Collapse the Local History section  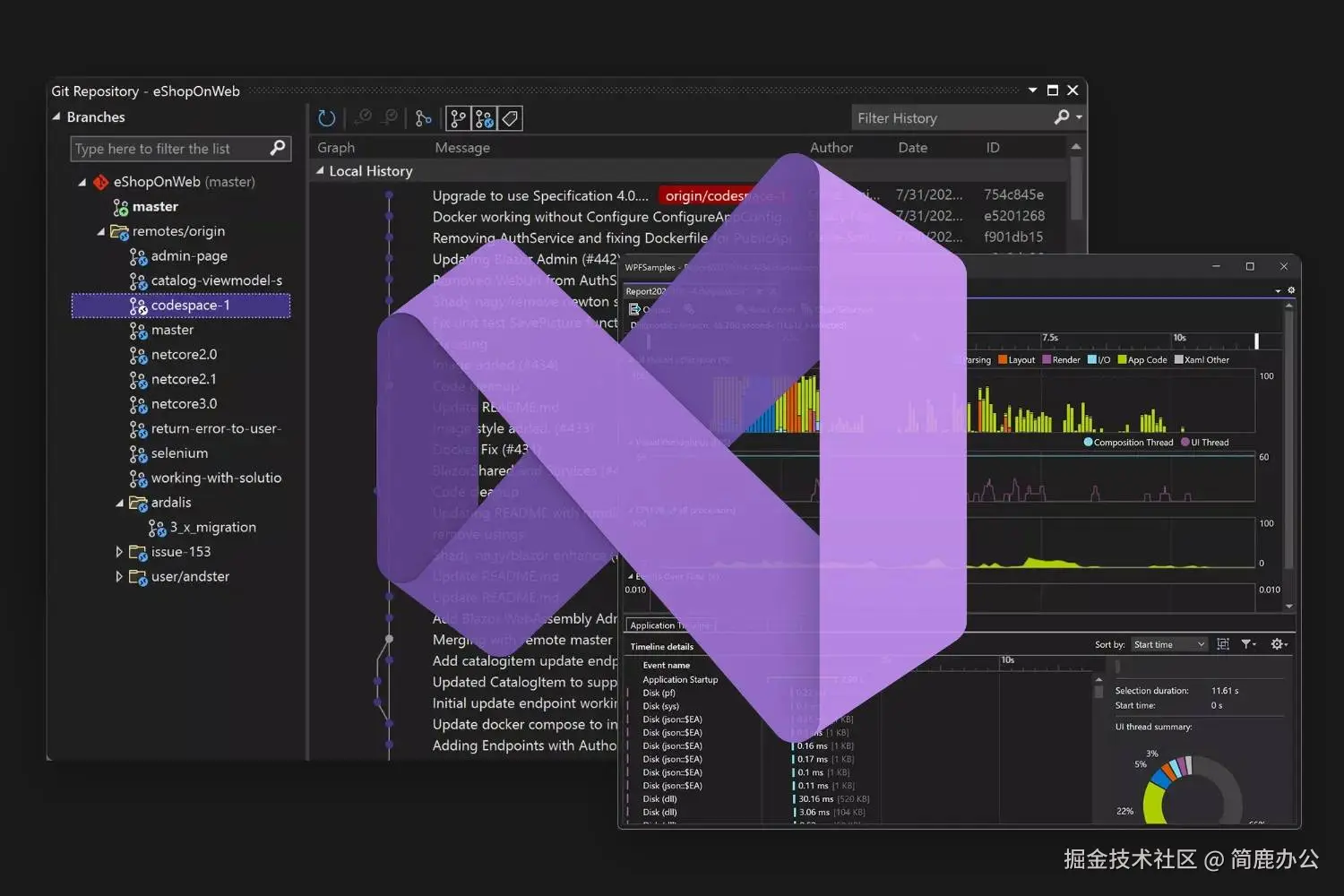coord(321,171)
